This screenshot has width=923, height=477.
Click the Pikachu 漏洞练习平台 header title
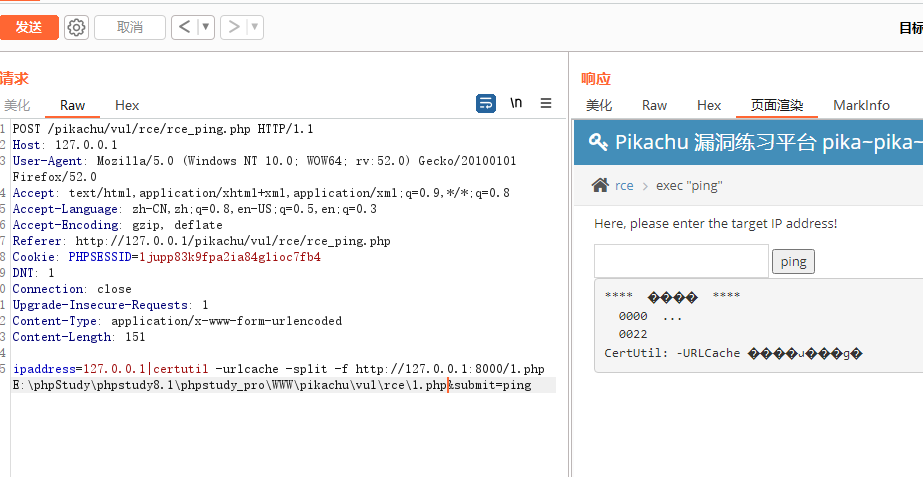[x=769, y=143]
